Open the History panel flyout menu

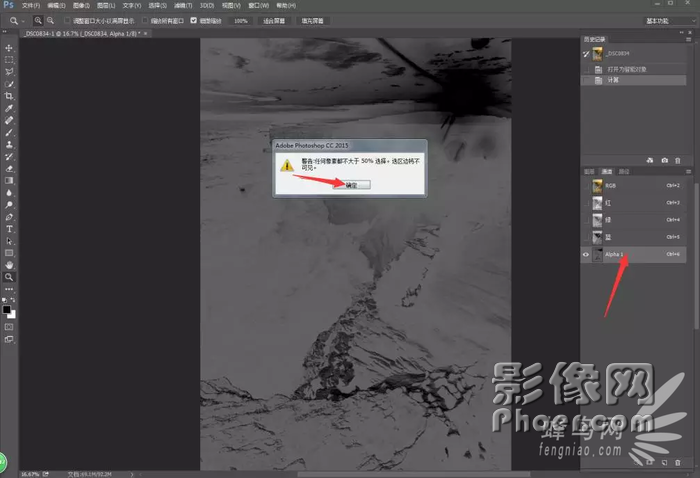pyautogui.click(x=688, y=39)
